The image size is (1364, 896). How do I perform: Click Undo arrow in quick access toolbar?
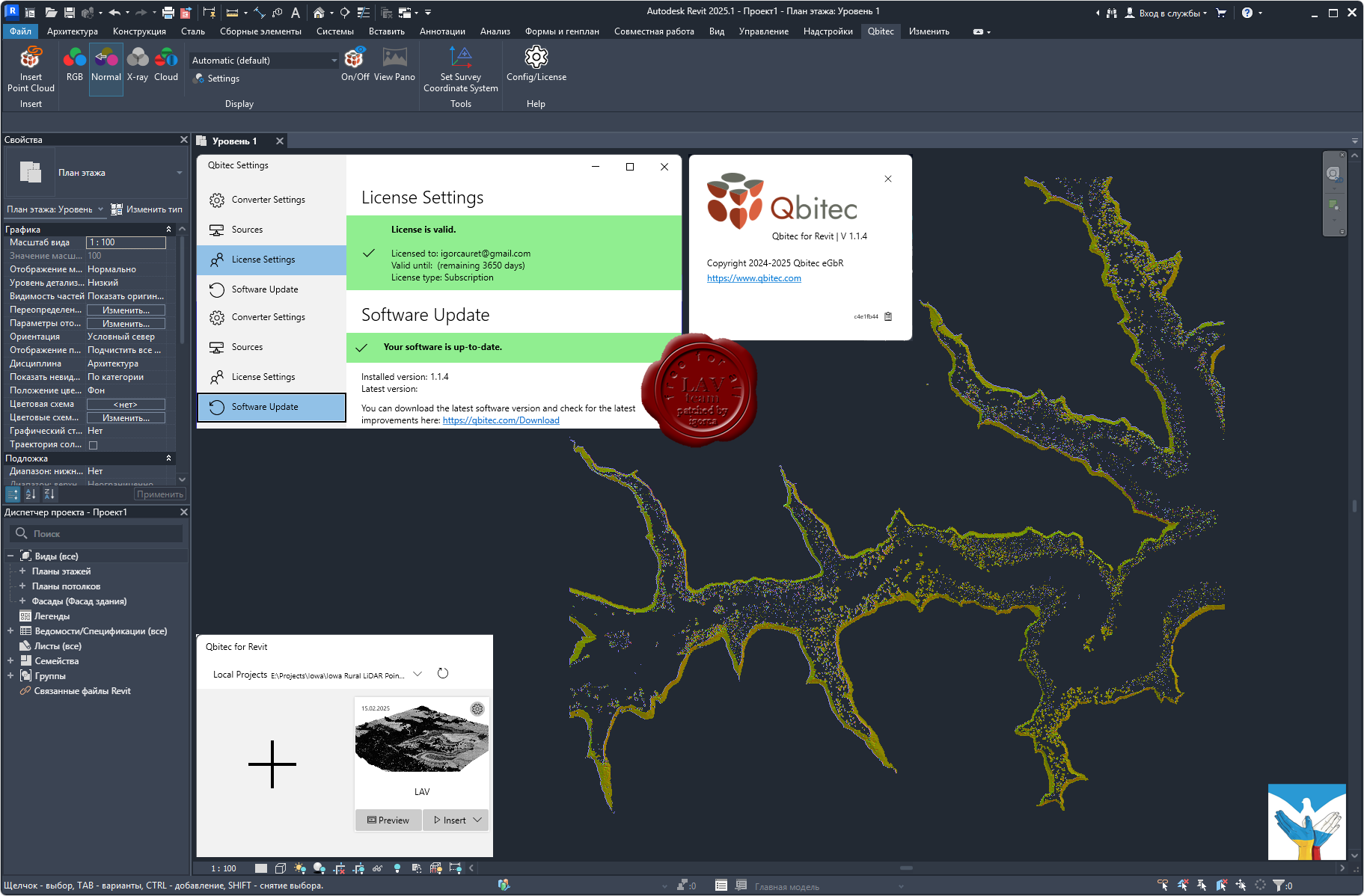click(114, 13)
